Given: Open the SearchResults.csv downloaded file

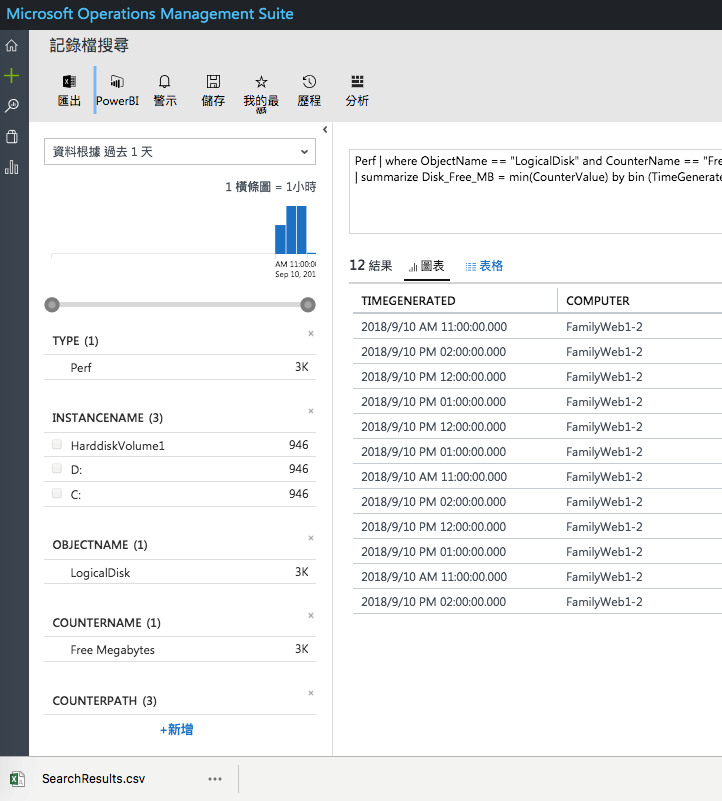Looking at the screenshot, I should tap(94, 779).
